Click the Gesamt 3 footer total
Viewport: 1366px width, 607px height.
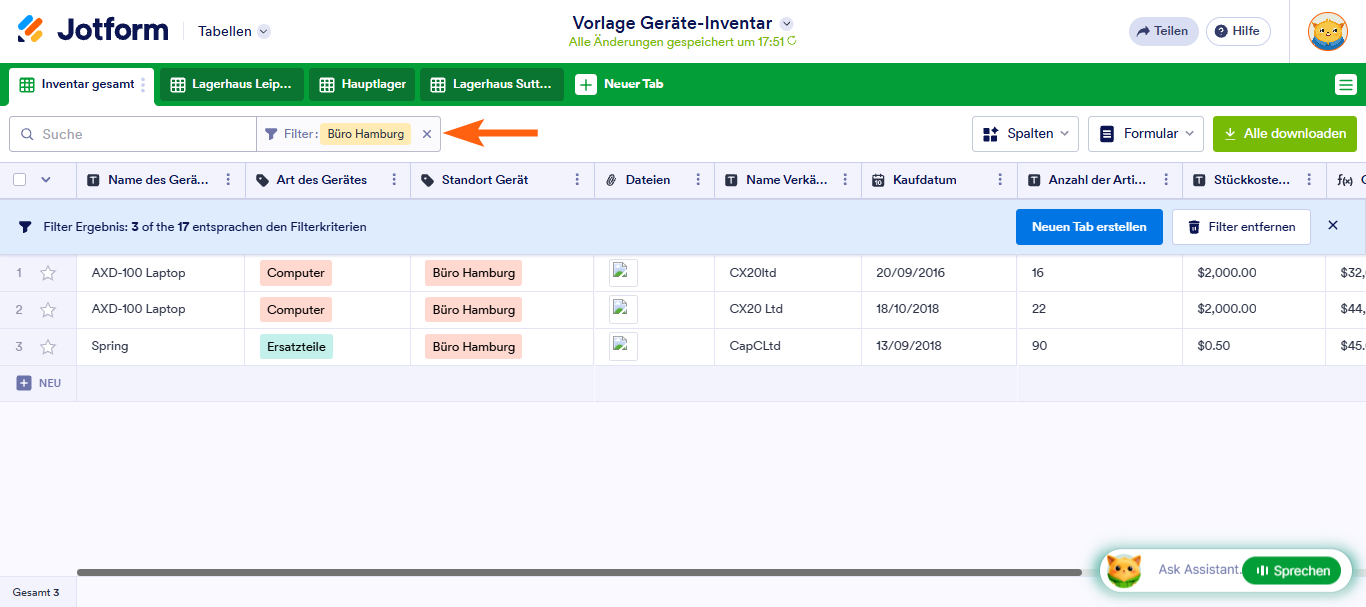pos(36,592)
